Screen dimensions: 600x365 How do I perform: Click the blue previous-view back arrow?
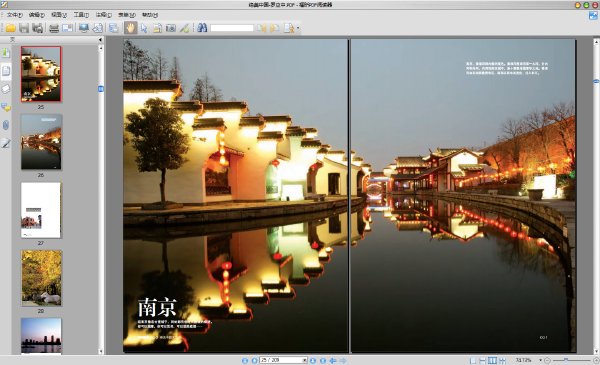coord(333,360)
